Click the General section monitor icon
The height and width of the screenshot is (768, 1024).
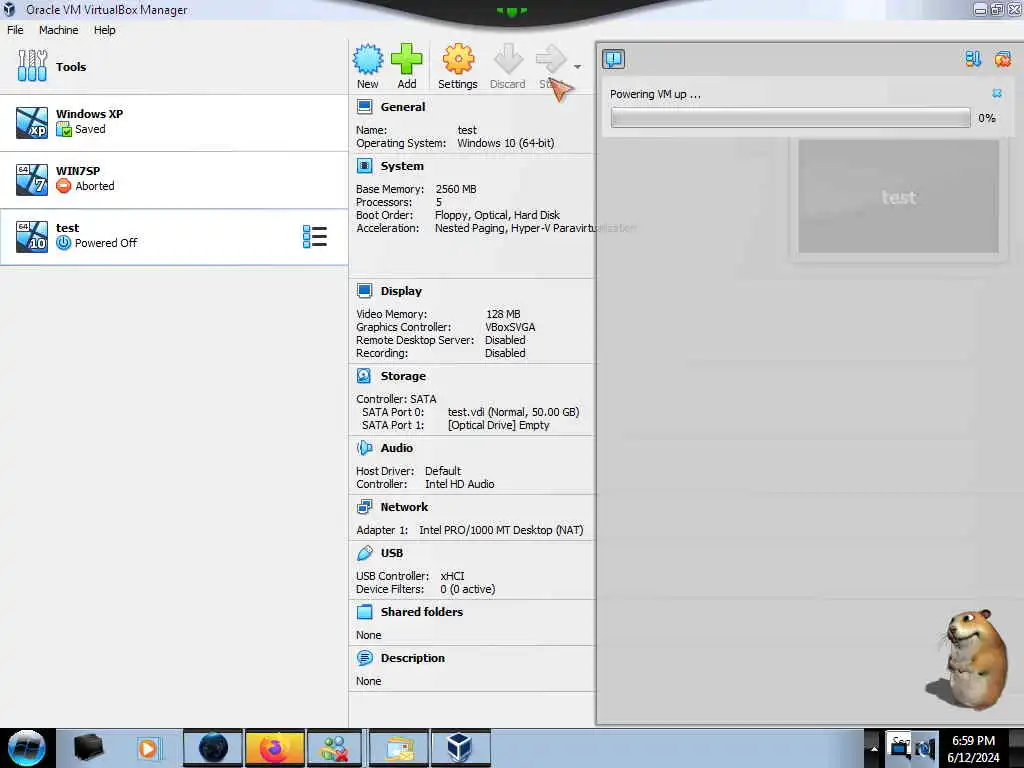point(364,106)
